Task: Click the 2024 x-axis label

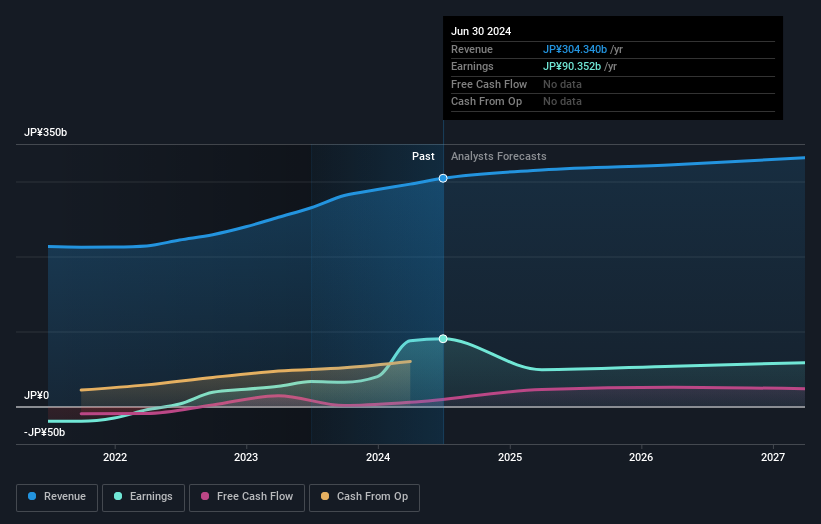Action: pos(378,458)
